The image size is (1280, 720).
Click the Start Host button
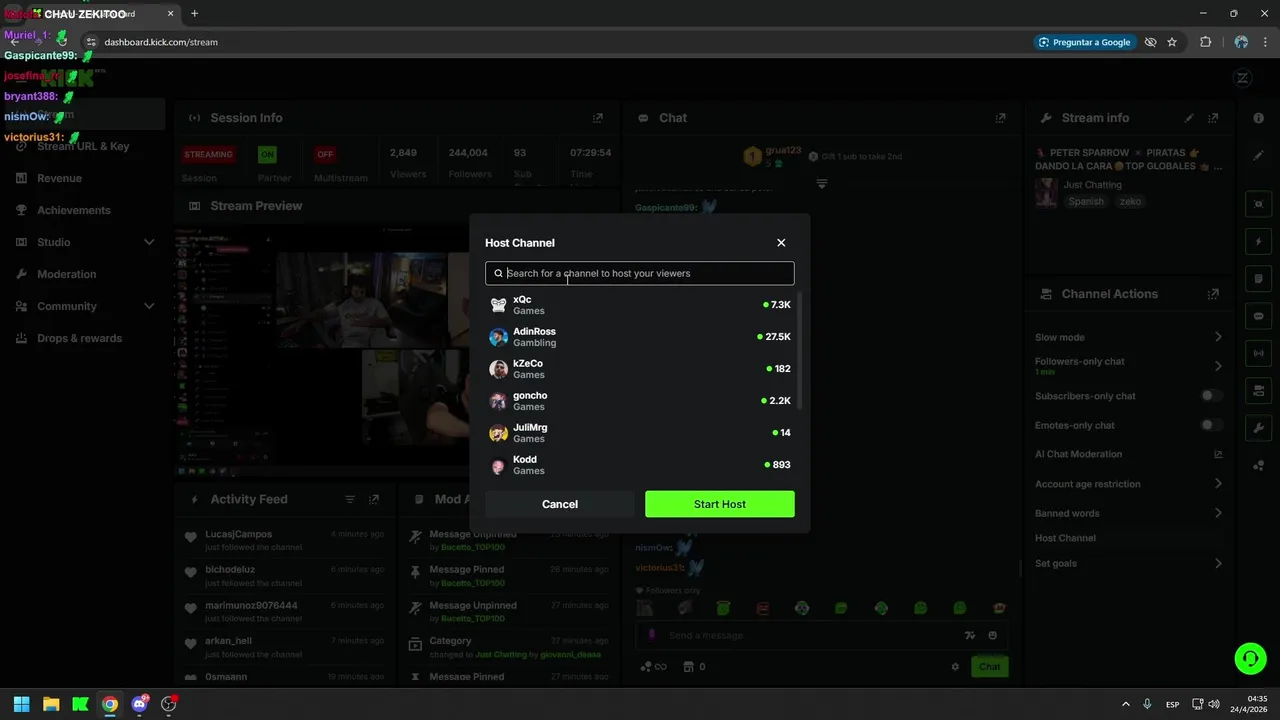(720, 504)
